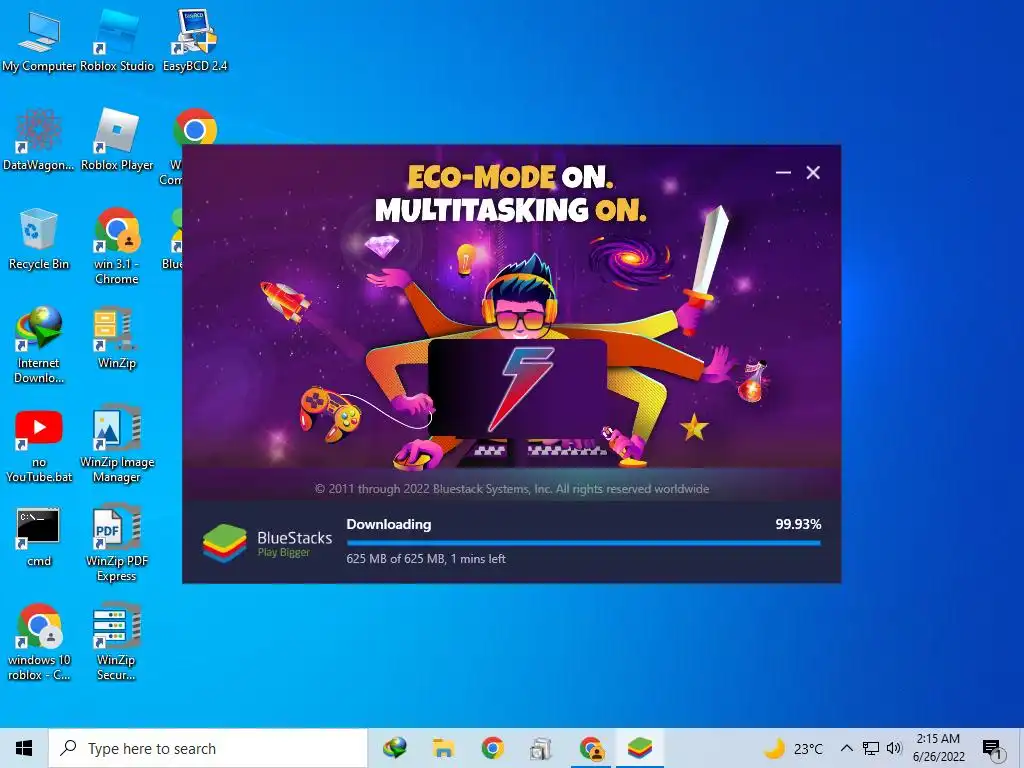Open network status tray icon

coord(871,748)
